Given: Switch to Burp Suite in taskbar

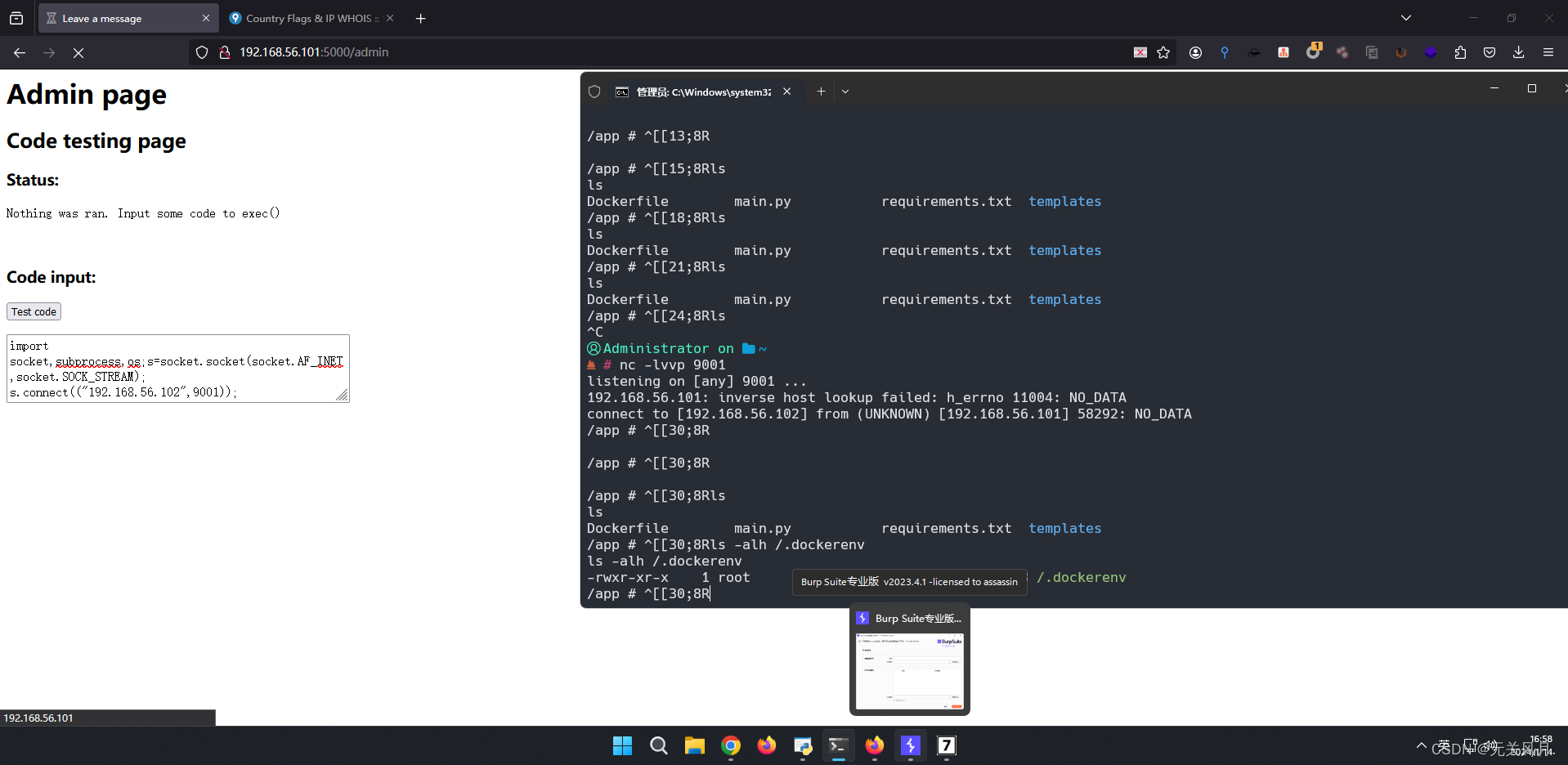Looking at the screenshot, I should (911, 745).
